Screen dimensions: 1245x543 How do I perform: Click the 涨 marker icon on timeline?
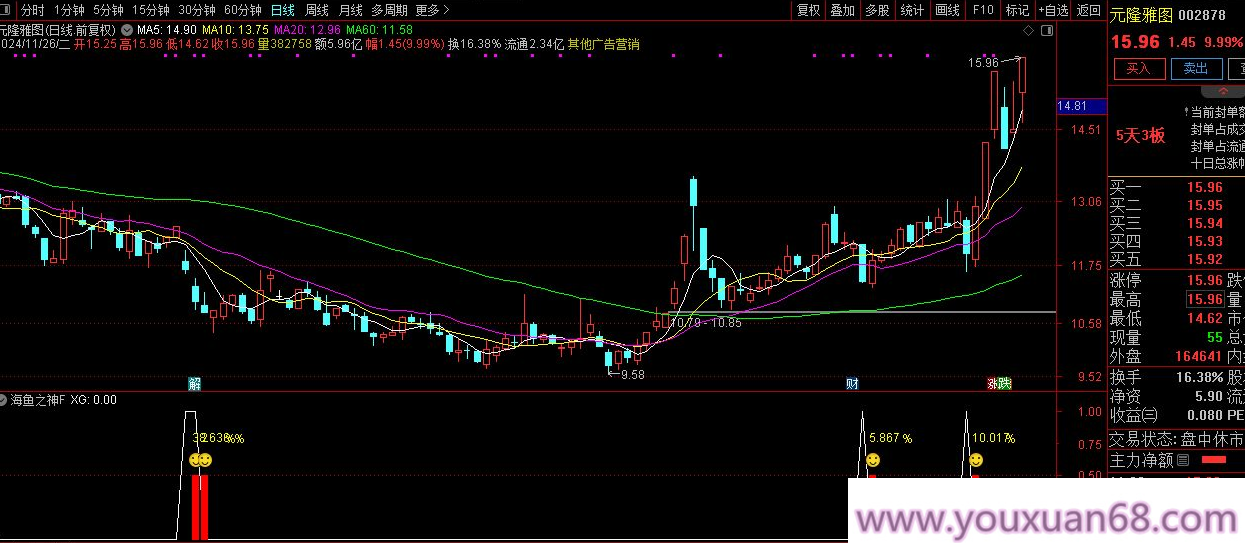point(993,383)
